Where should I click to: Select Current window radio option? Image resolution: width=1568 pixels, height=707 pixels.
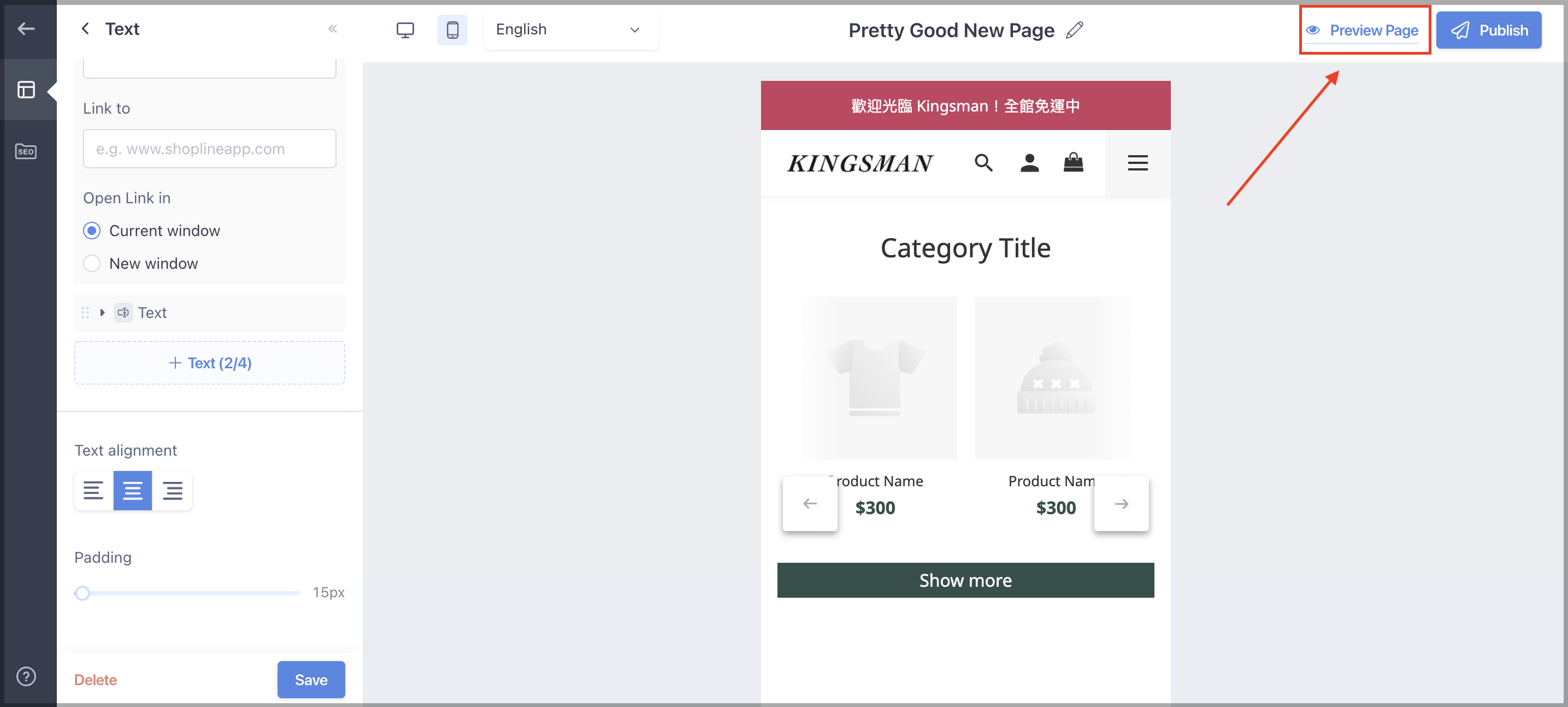(x=92, y=231)
